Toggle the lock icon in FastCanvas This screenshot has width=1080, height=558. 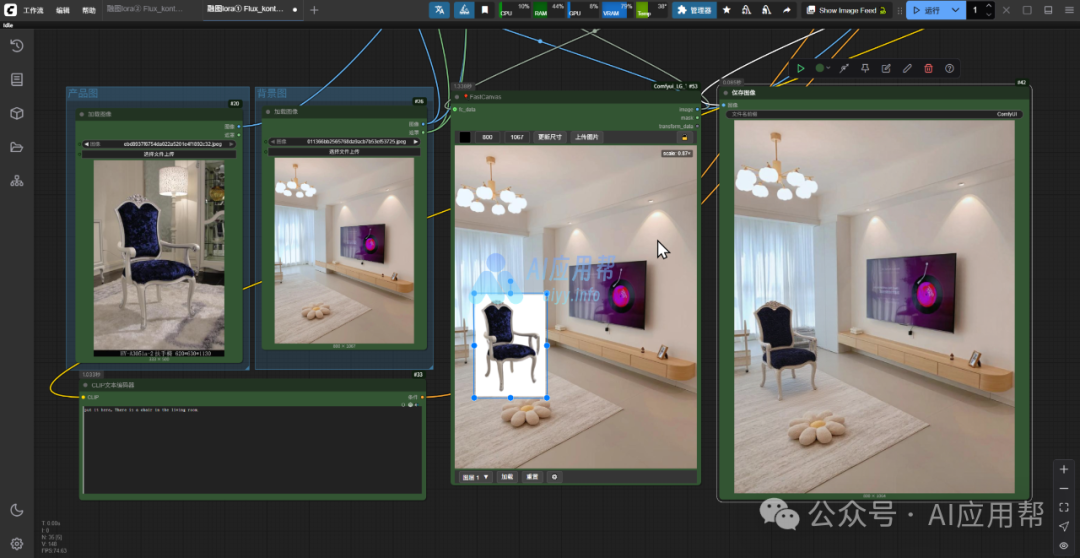pyautogui.click(x=685, y=137)
